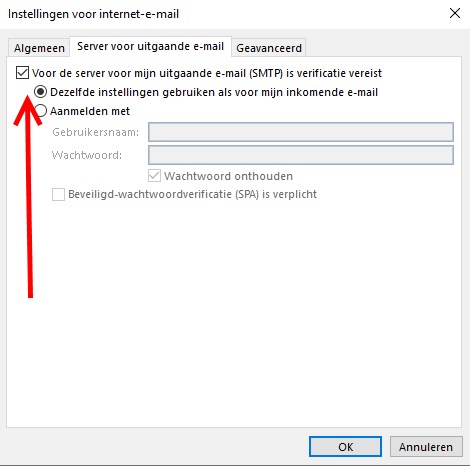Select the Server voor uitgaande e-mail tab
Viewport: 470px width, 466px height.
(150, 46)
